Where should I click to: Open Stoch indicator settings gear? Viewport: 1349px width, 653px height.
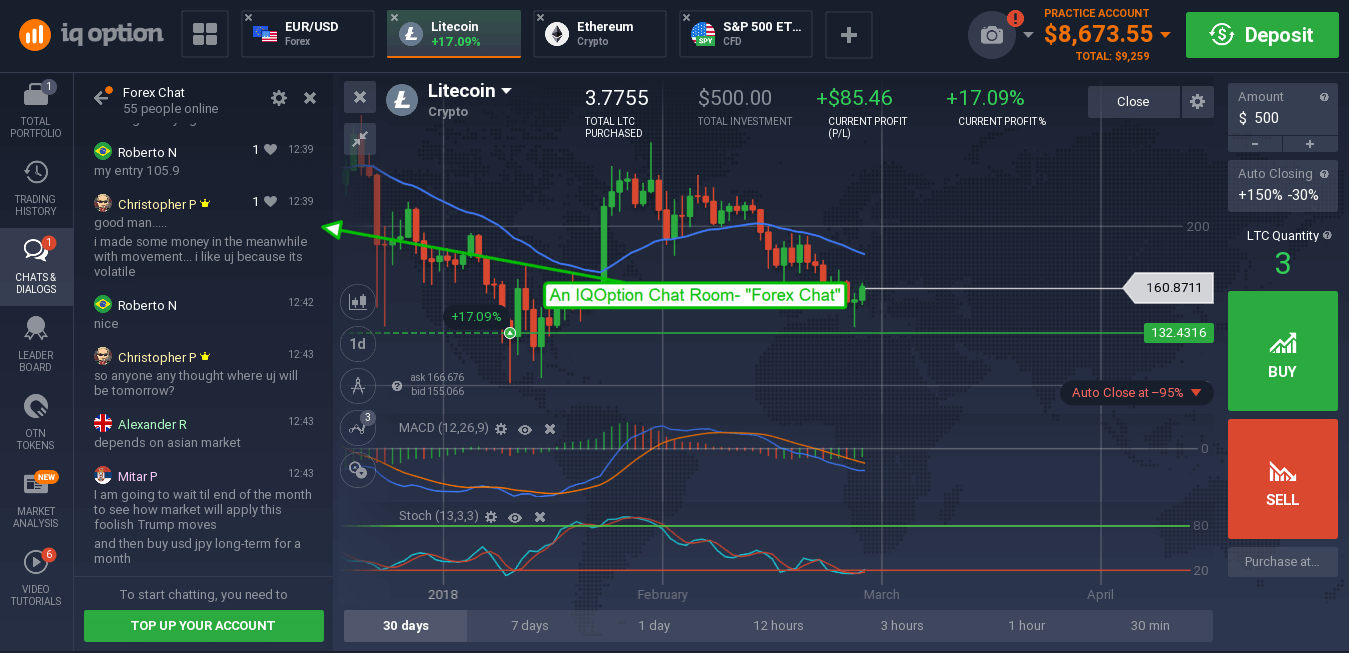pos(491,517)
